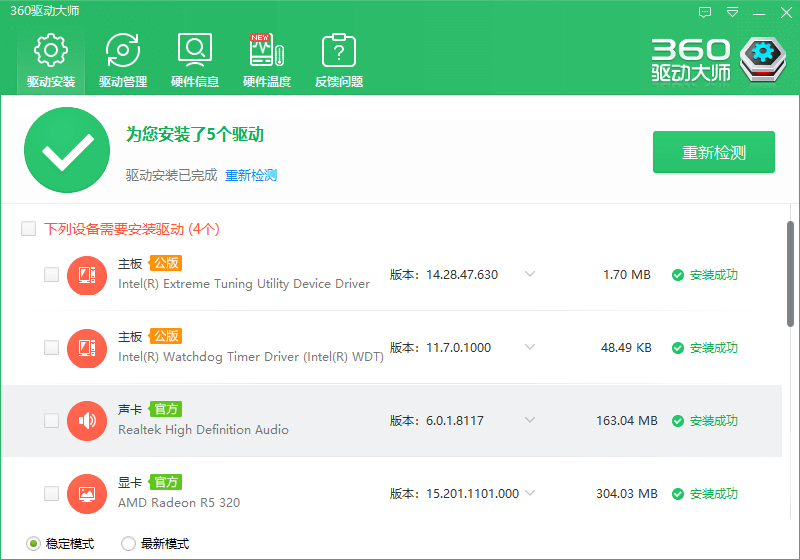Open the 硬件温度 tab
This screenshot has width=800, height=560.
click(x=267, y=61)
